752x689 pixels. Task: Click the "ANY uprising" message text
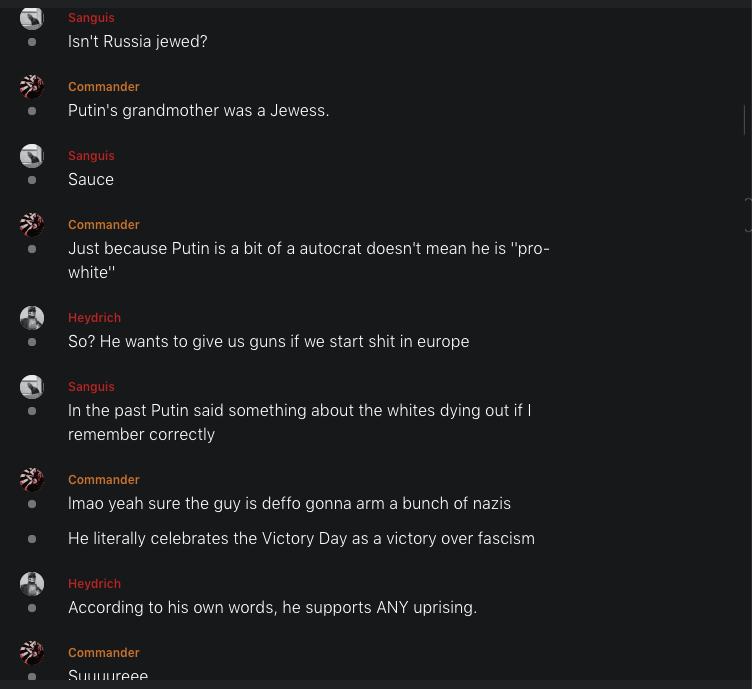tap(272, 608)
